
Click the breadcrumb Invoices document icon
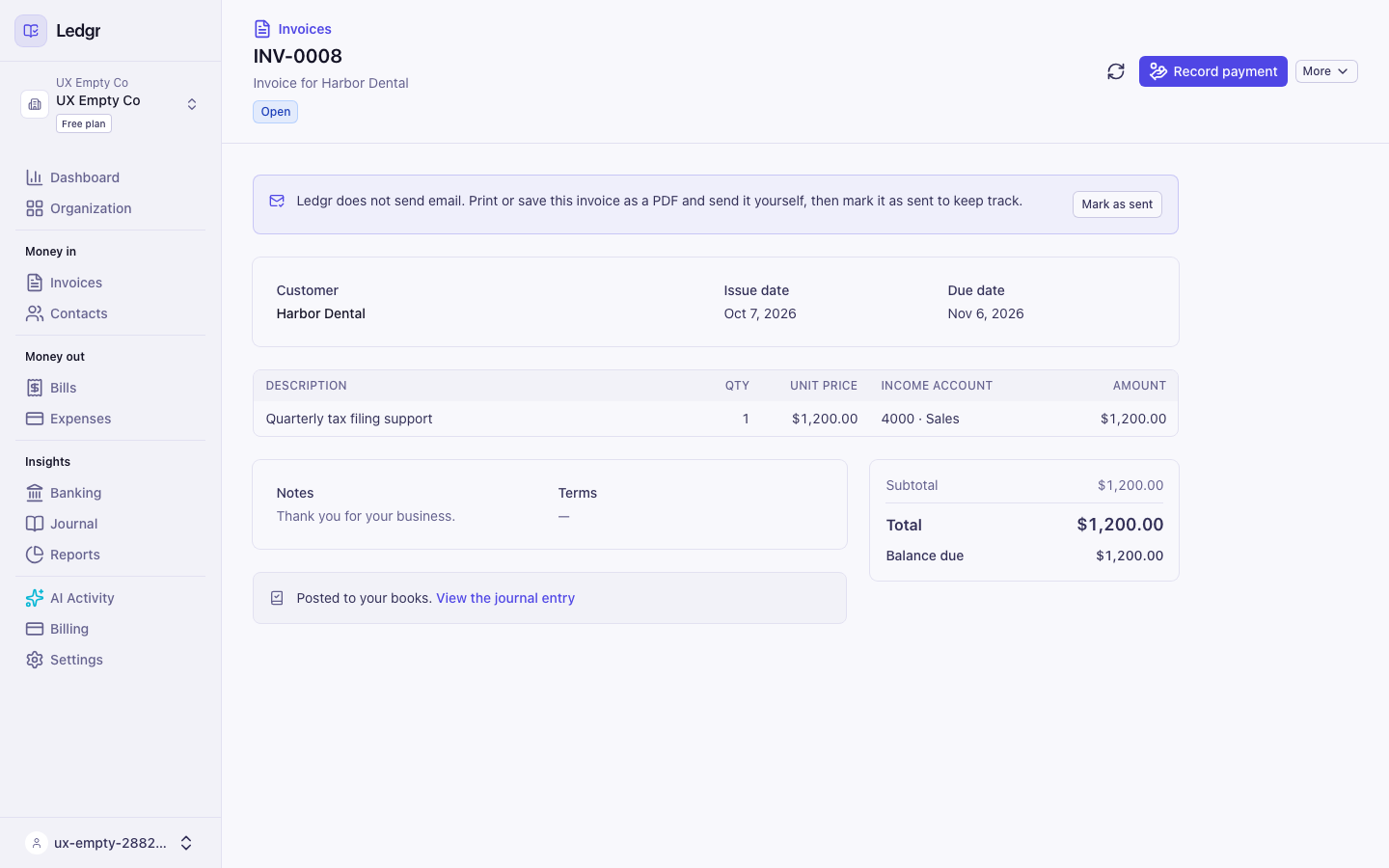coord(262,29)
